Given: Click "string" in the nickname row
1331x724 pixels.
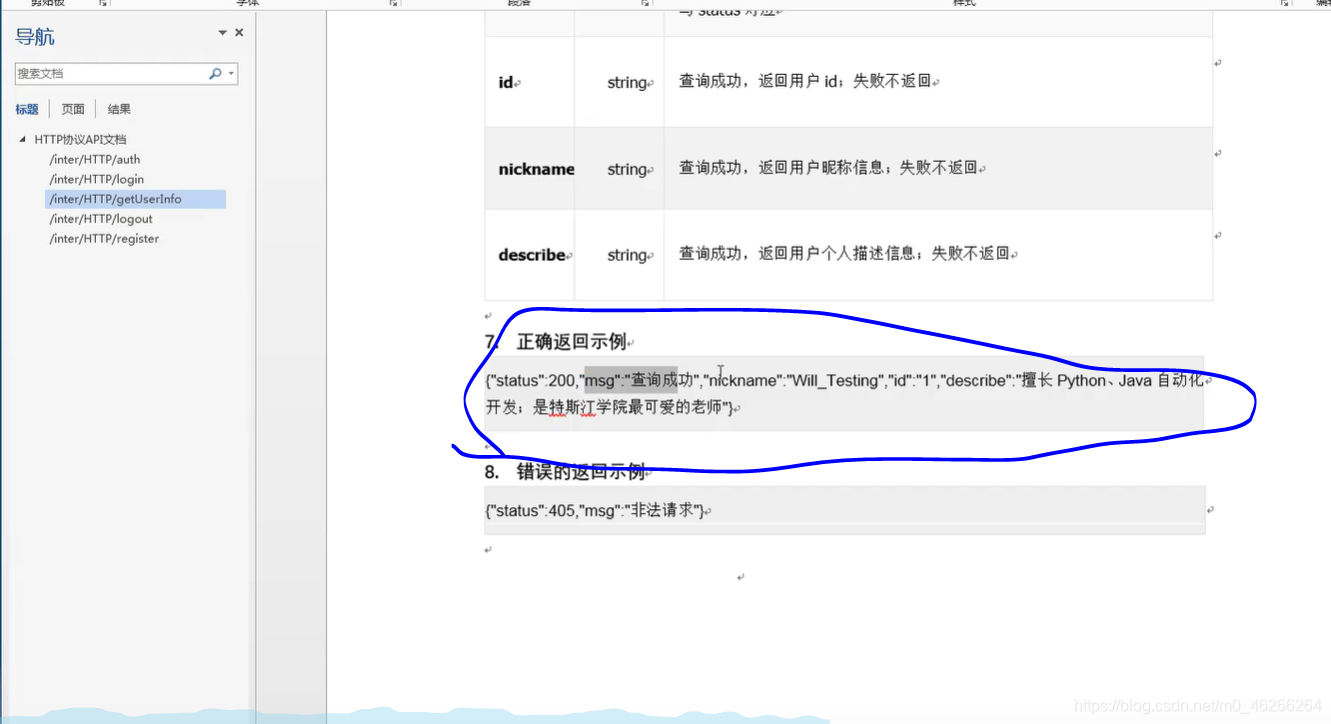Looking at the screenshot, I should click(x=628, y=169).
